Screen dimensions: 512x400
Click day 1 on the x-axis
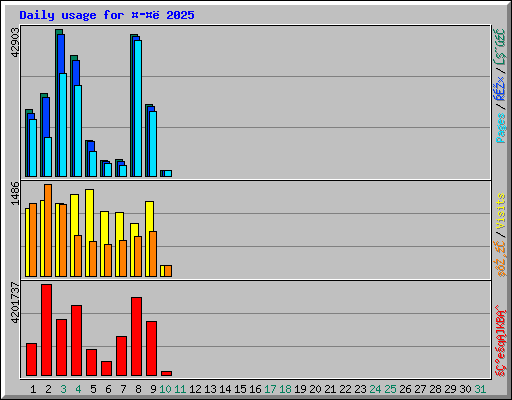coord(33,389)
